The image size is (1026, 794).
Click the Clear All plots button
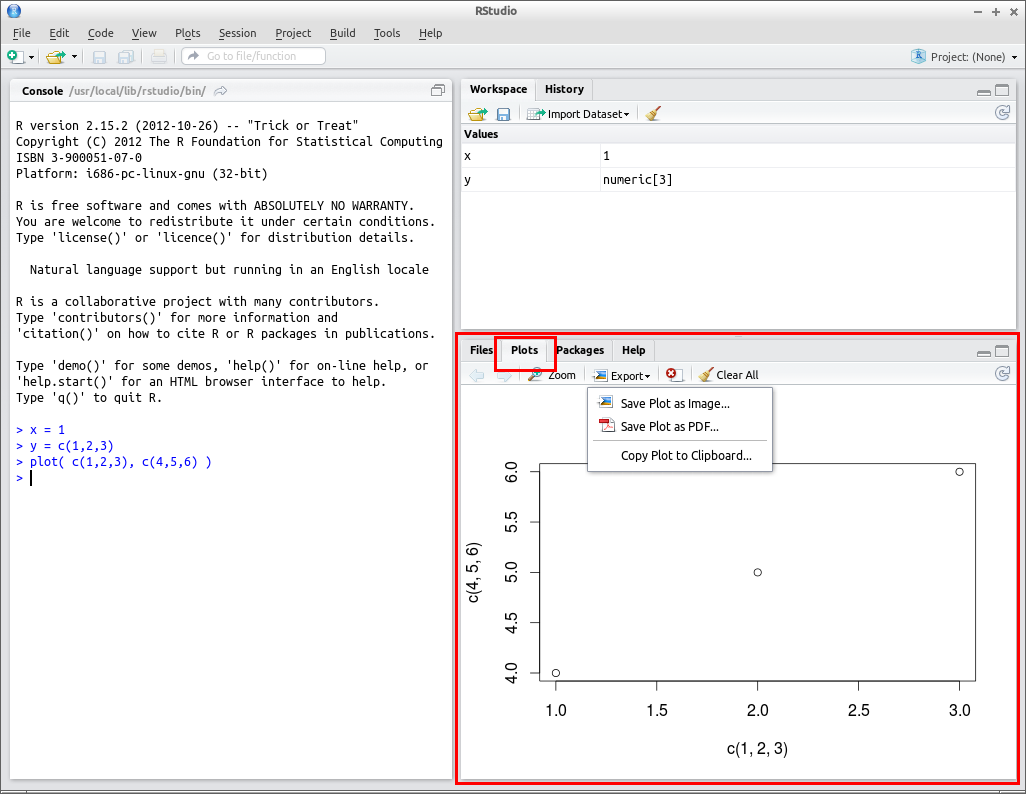pos(728,374)
